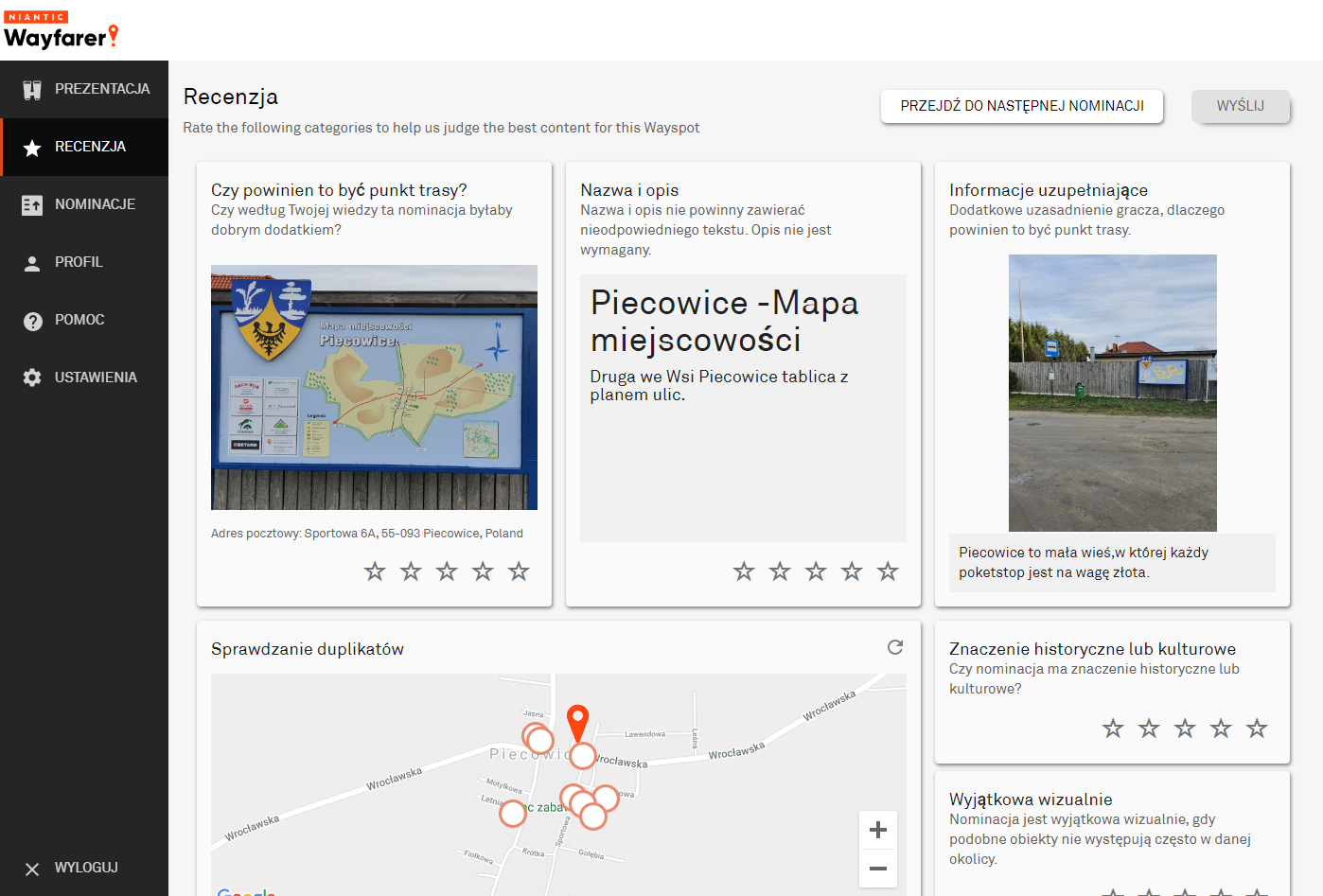Click the Niantic Wayfarer logo
The width and height of the screenshot is (1323, 896).
(x=62, y=31)
